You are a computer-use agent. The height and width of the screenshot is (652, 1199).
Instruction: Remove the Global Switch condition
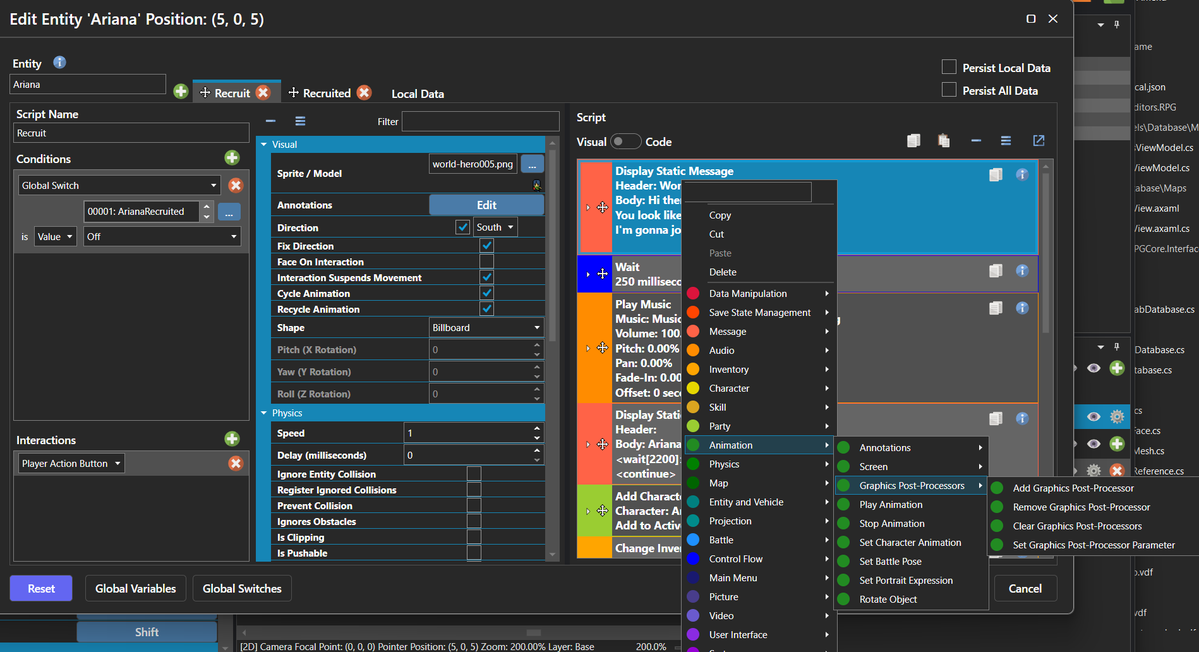click(236, 185)
